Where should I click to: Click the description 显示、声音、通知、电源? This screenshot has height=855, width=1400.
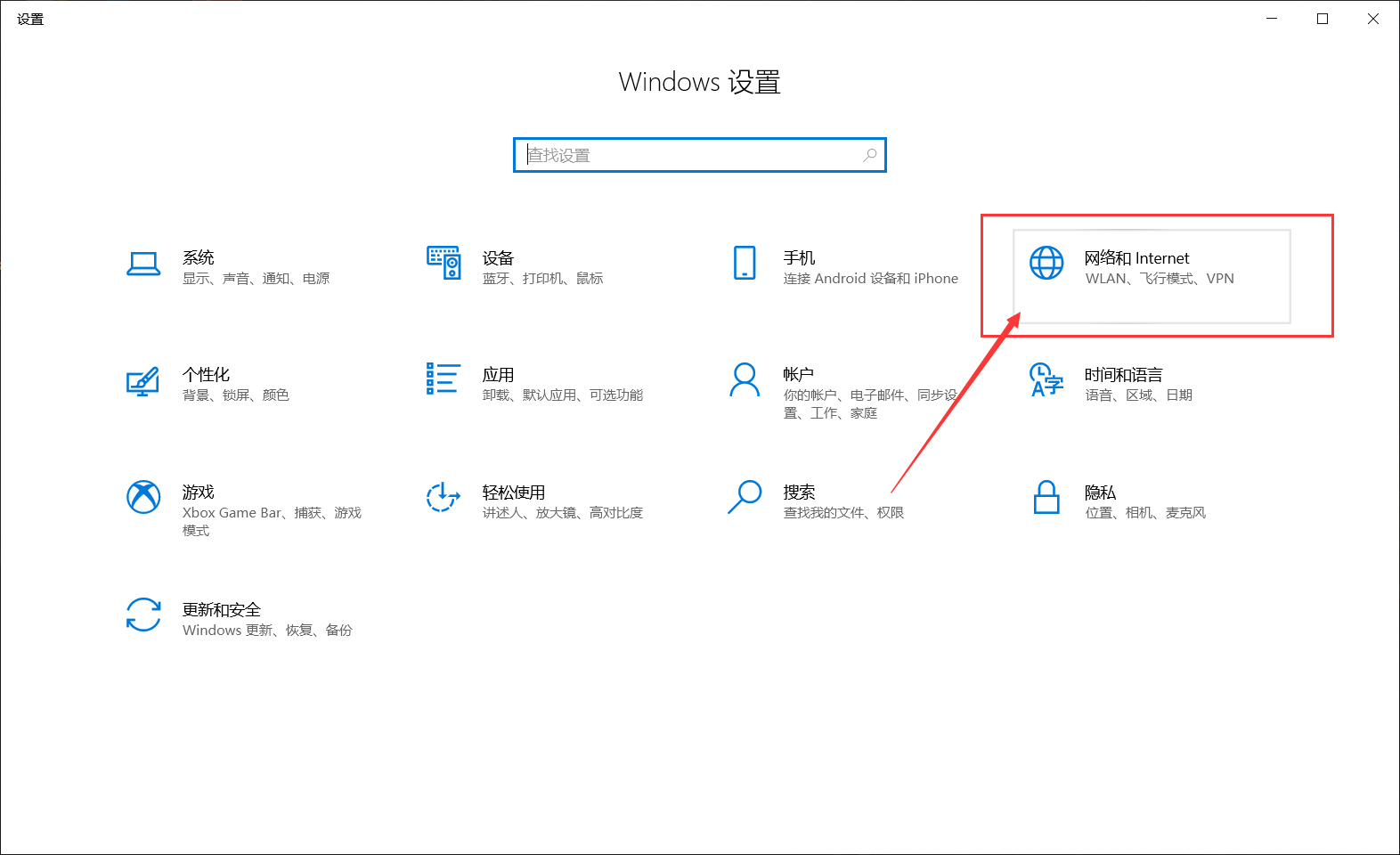(256, 279)
